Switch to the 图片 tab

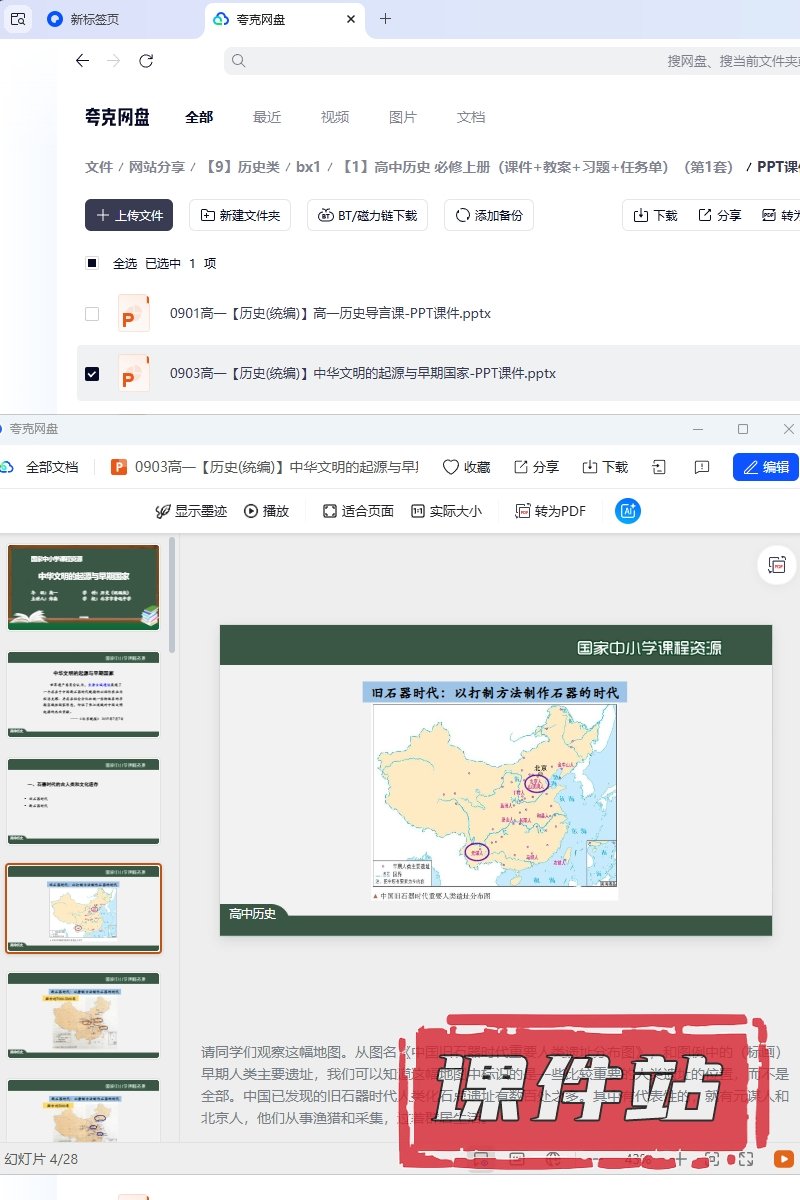tap(403, 117)
